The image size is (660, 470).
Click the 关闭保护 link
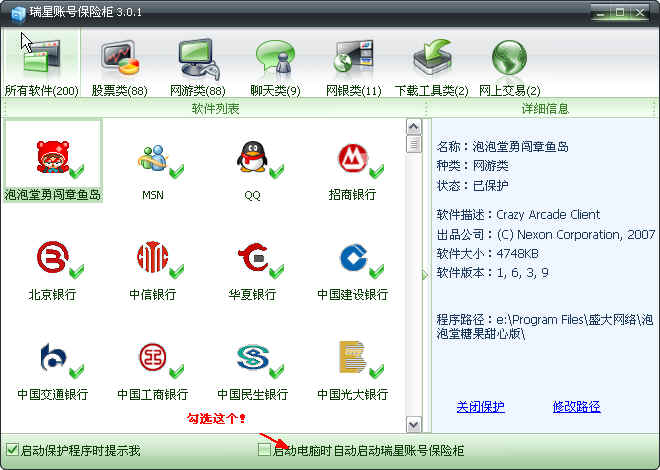click(x=480, y=407)
